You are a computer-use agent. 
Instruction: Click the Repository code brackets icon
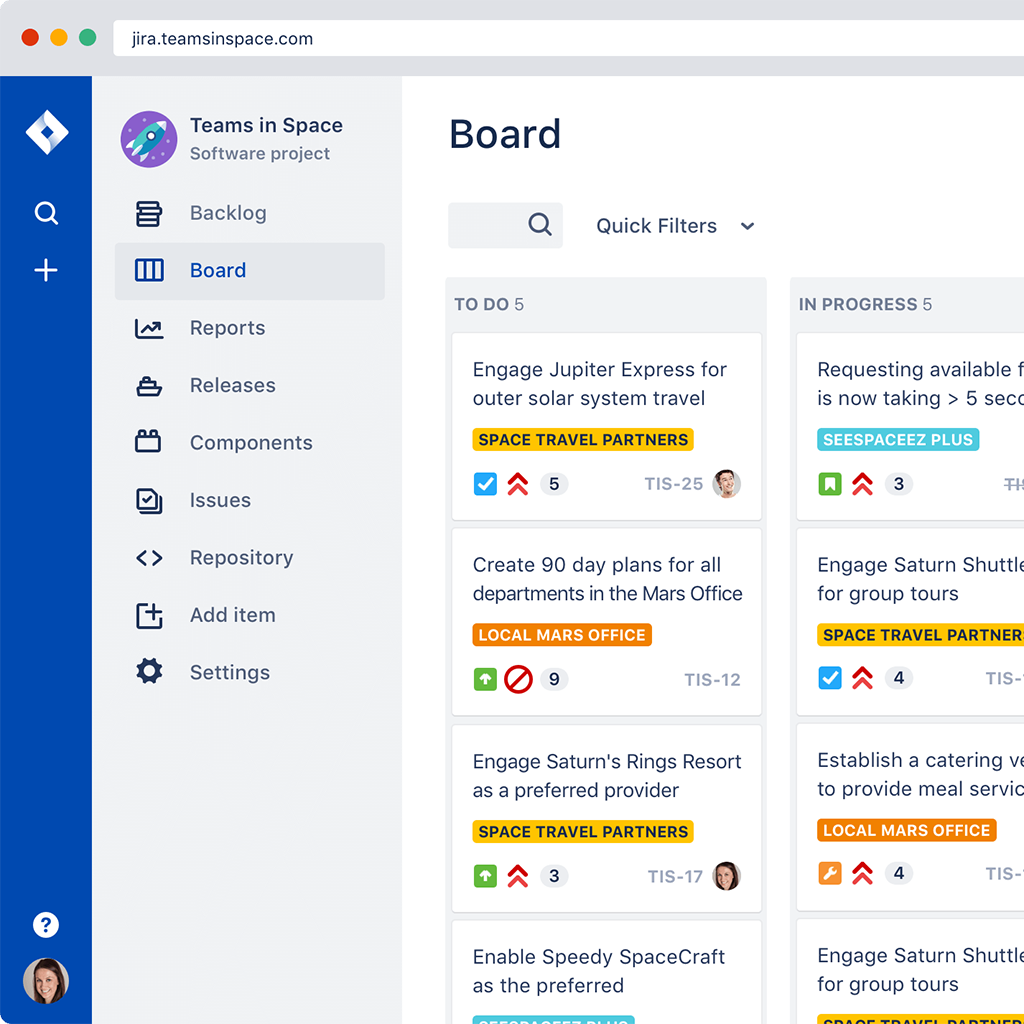[149, 558]
